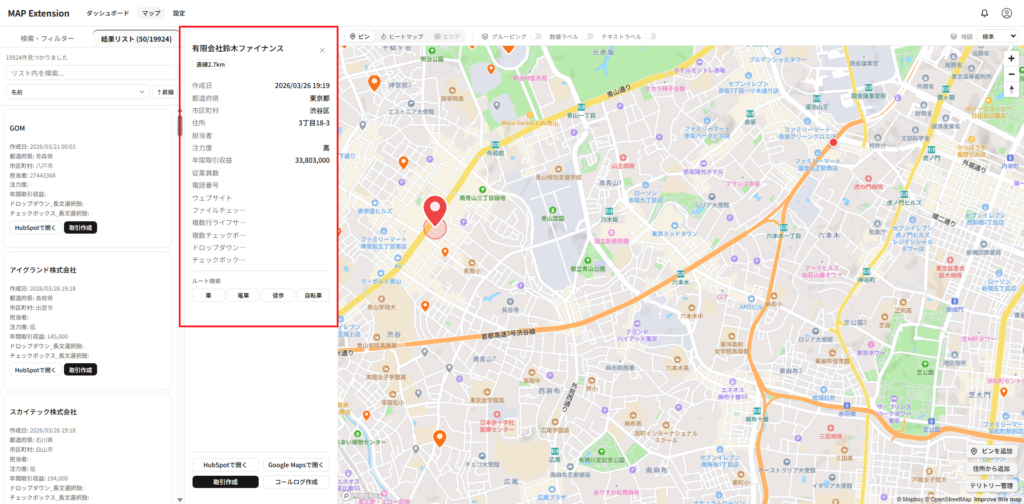Image resolution: width=1024 pixels, height=504 pixels.
Task: Click the orange pin near 神宮前2
Action: (x=374, y=83)
